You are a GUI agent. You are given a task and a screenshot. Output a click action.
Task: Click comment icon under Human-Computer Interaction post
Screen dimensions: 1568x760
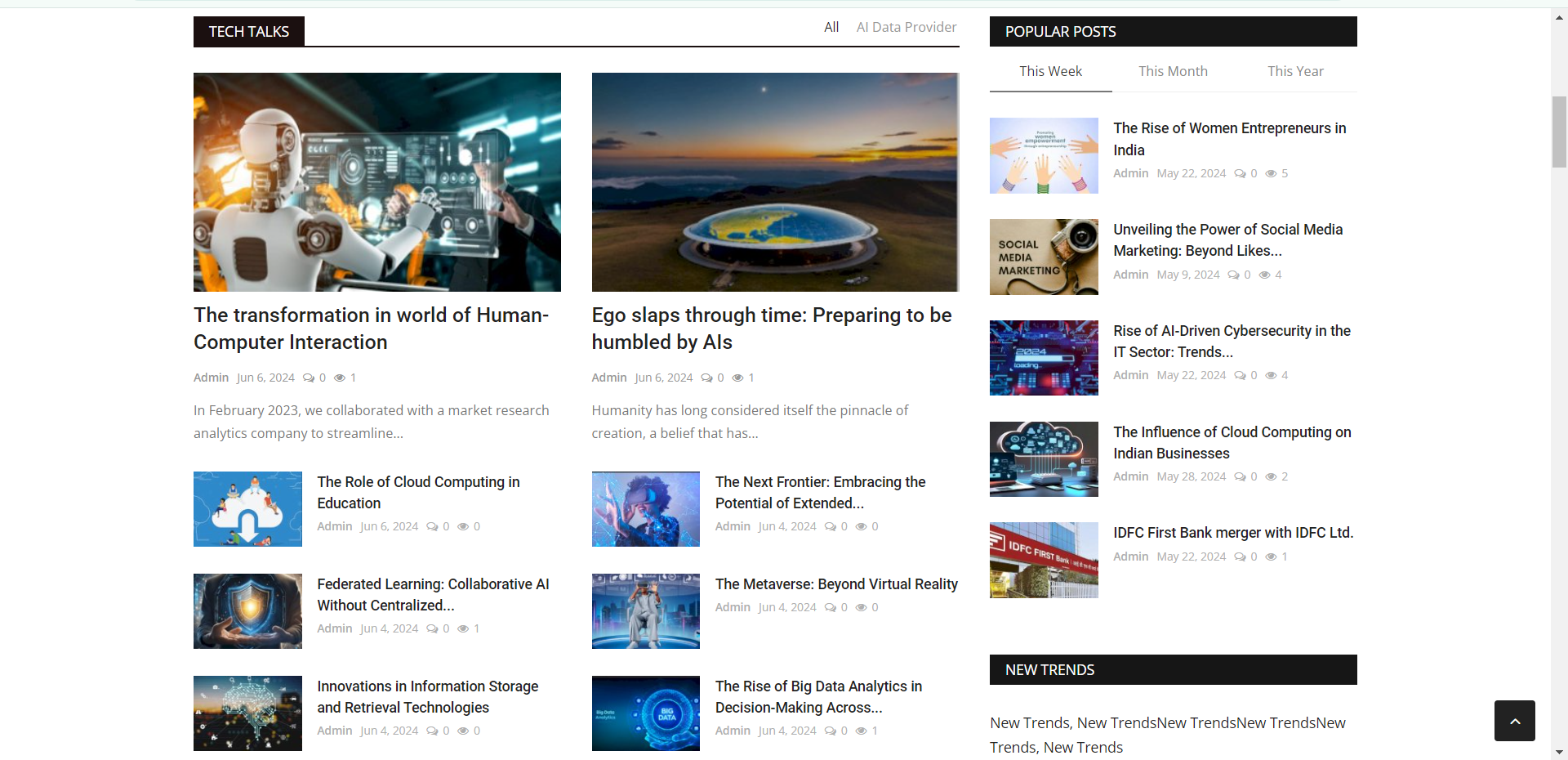(309, 378)
